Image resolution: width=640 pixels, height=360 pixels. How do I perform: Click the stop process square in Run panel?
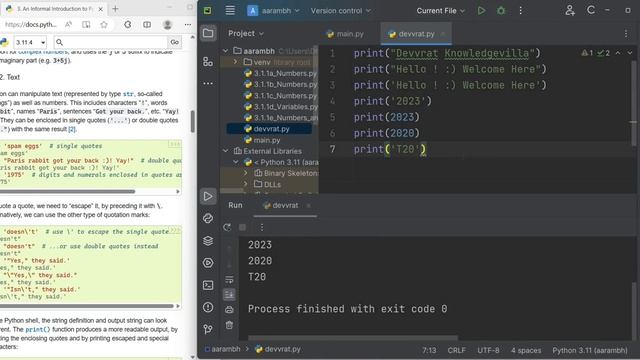point(242,227)
